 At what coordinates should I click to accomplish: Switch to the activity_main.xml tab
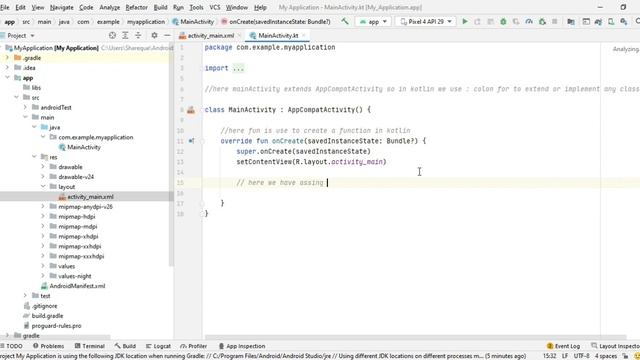[x=211, y=36]
